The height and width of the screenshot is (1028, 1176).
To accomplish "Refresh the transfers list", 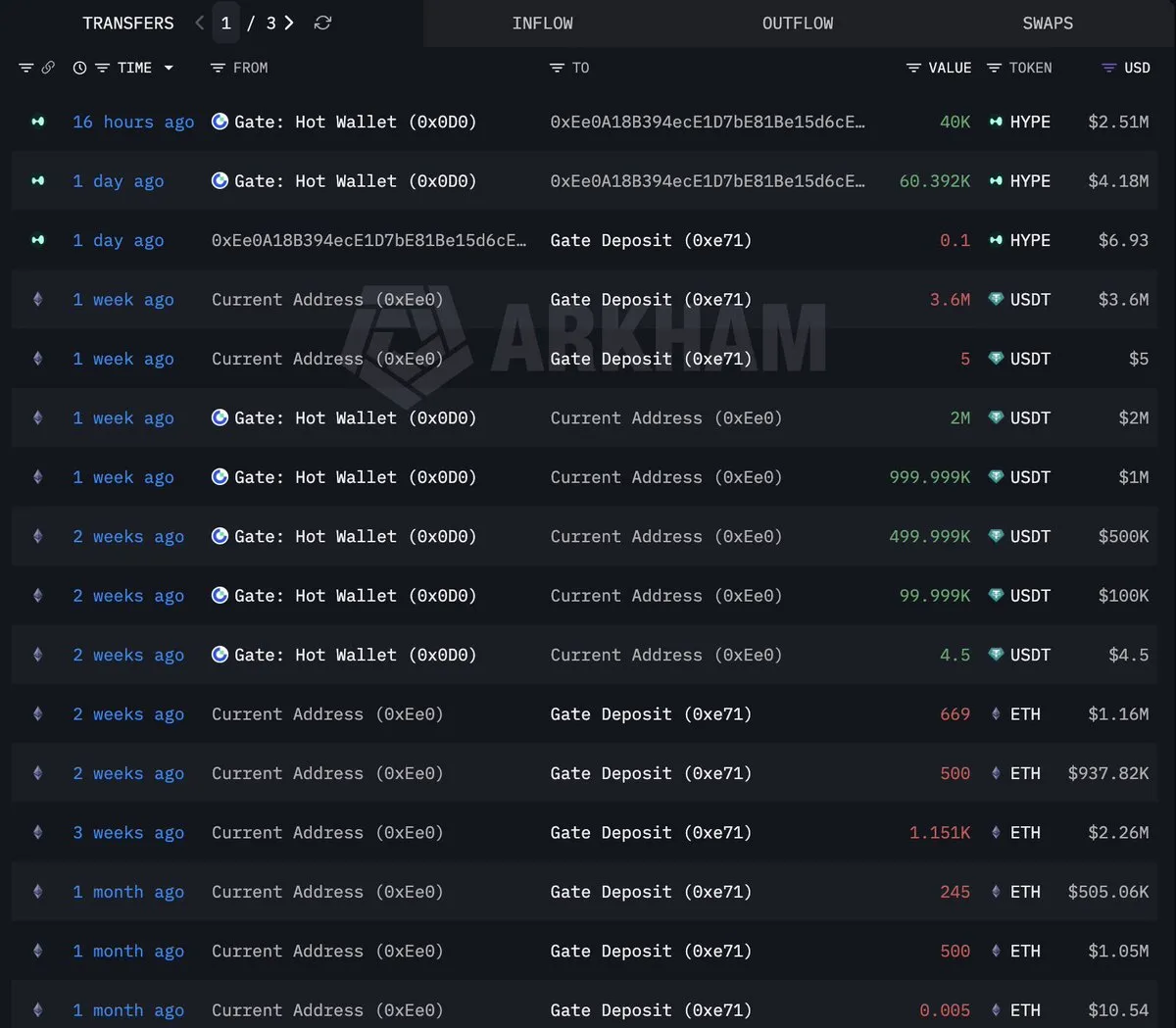I will 322,23.
